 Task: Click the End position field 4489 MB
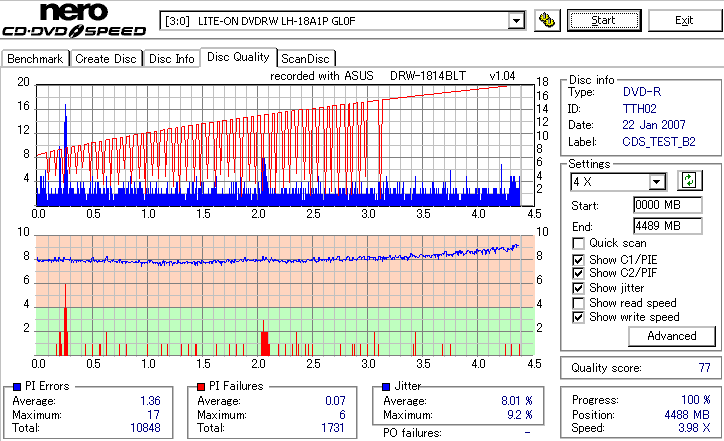click(x=668, y=226)
